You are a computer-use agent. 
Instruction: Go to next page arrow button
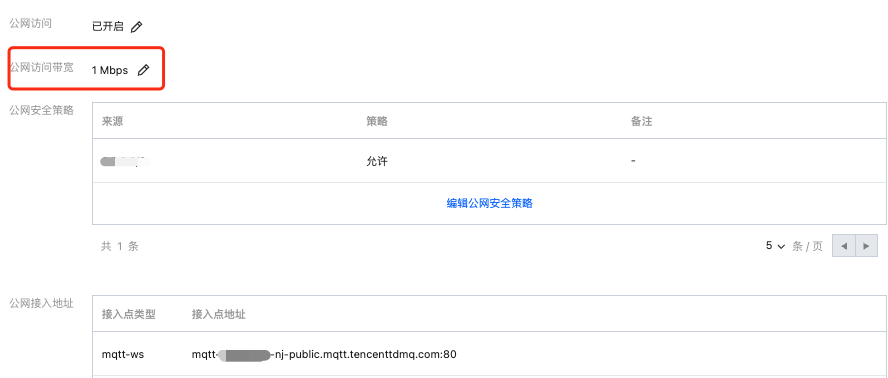866,246
